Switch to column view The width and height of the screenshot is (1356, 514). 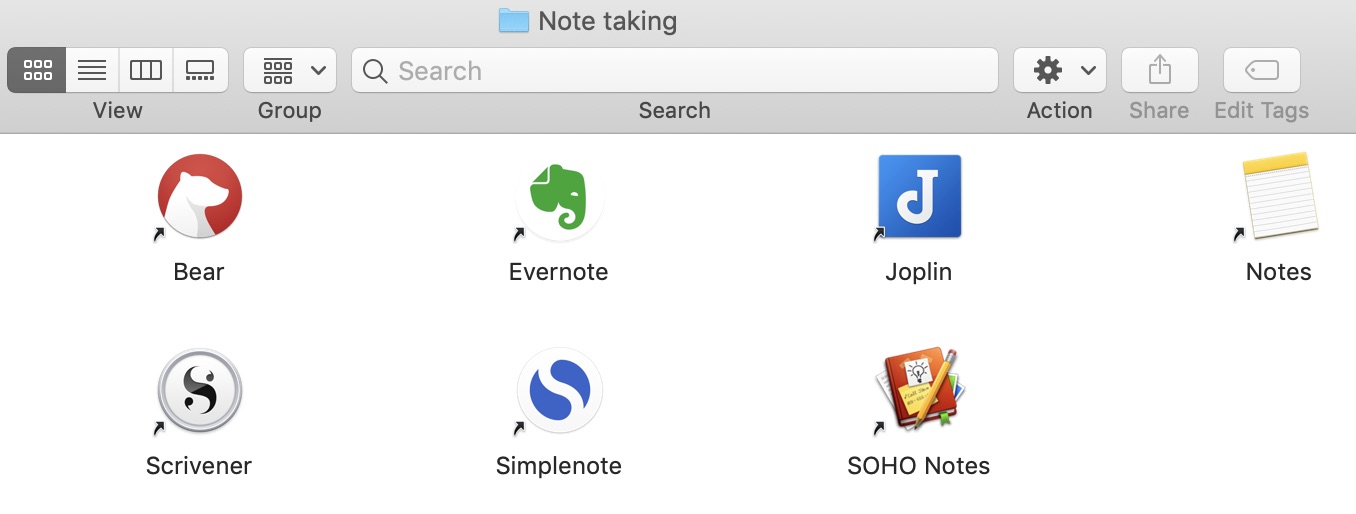pyautogui.click(x=146, y=70)
